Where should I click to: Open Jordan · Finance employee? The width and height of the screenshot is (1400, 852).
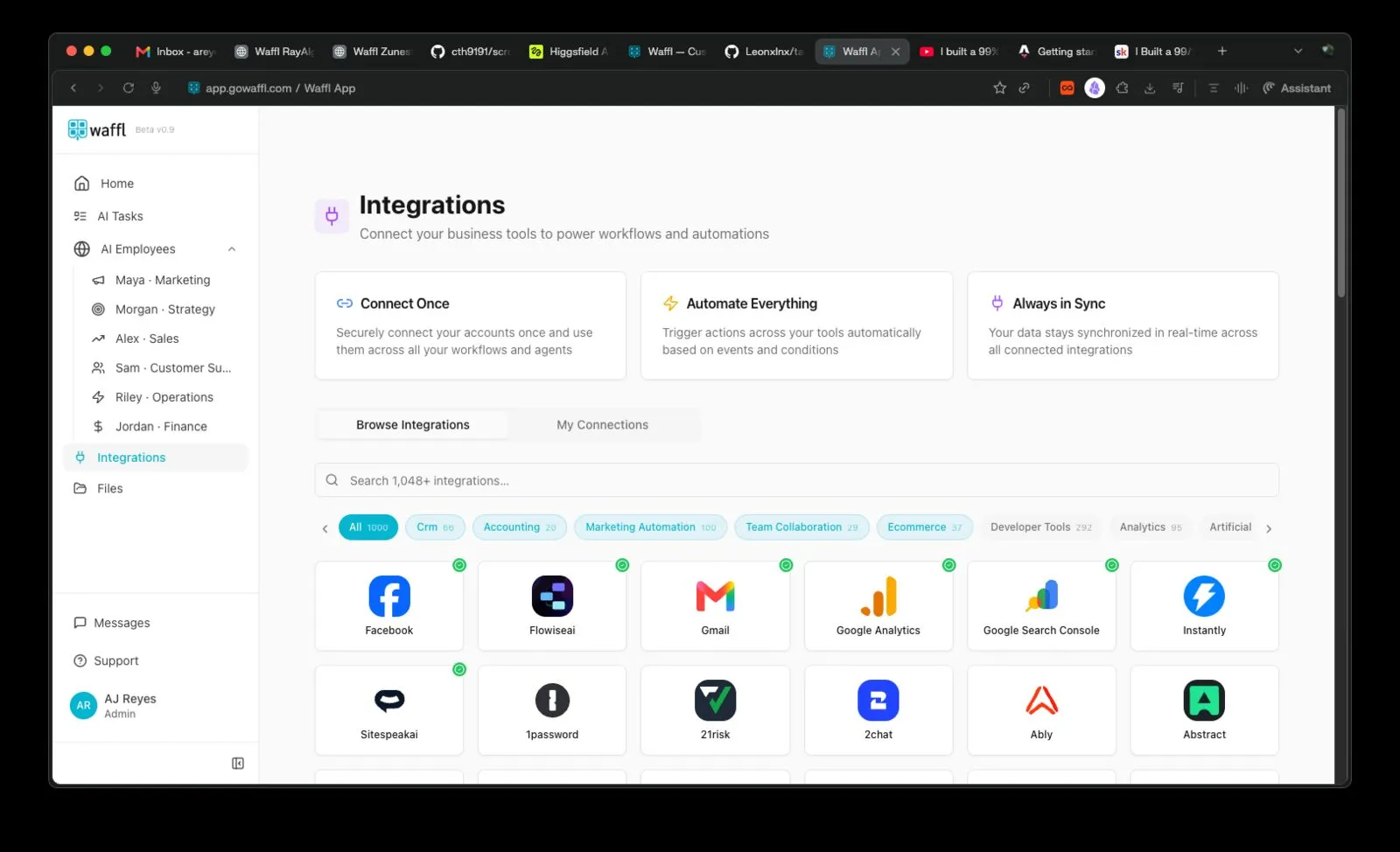click(x=163, y=427)
